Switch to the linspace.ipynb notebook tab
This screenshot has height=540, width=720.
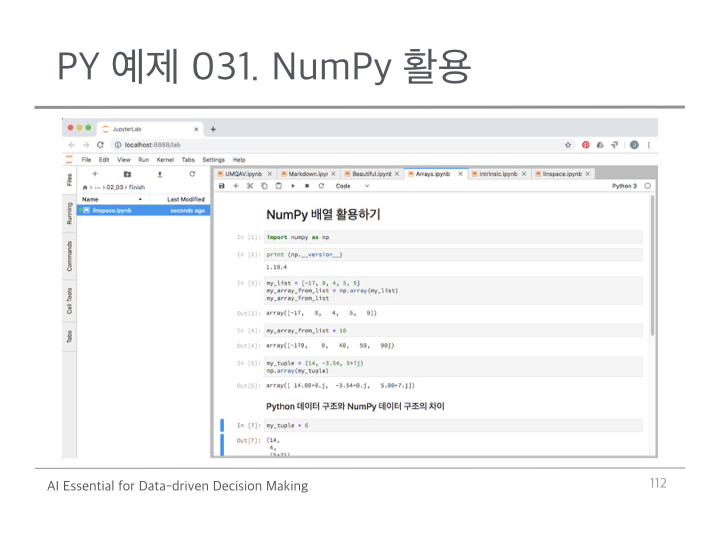(x=562, y=174)
